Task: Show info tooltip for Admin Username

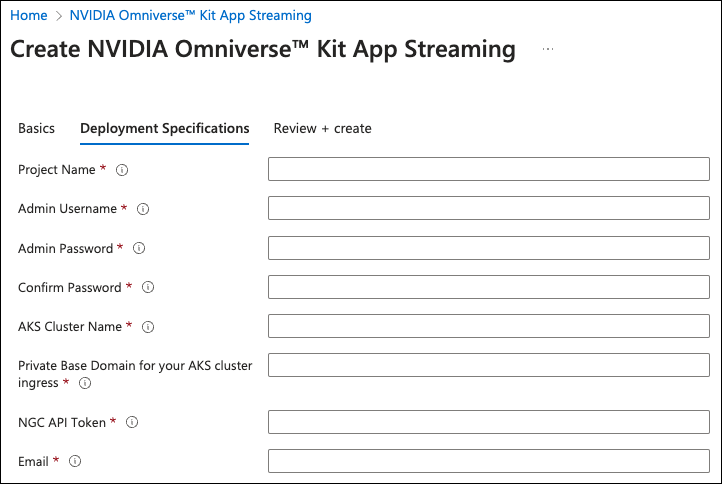Action: pyautogui.click(x=143, y=209)
